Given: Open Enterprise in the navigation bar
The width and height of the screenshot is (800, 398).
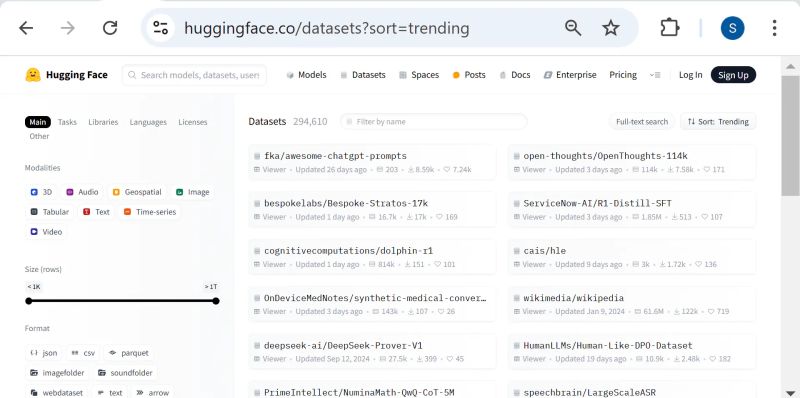Looking at the screenshot, I should tap(570, 75).
